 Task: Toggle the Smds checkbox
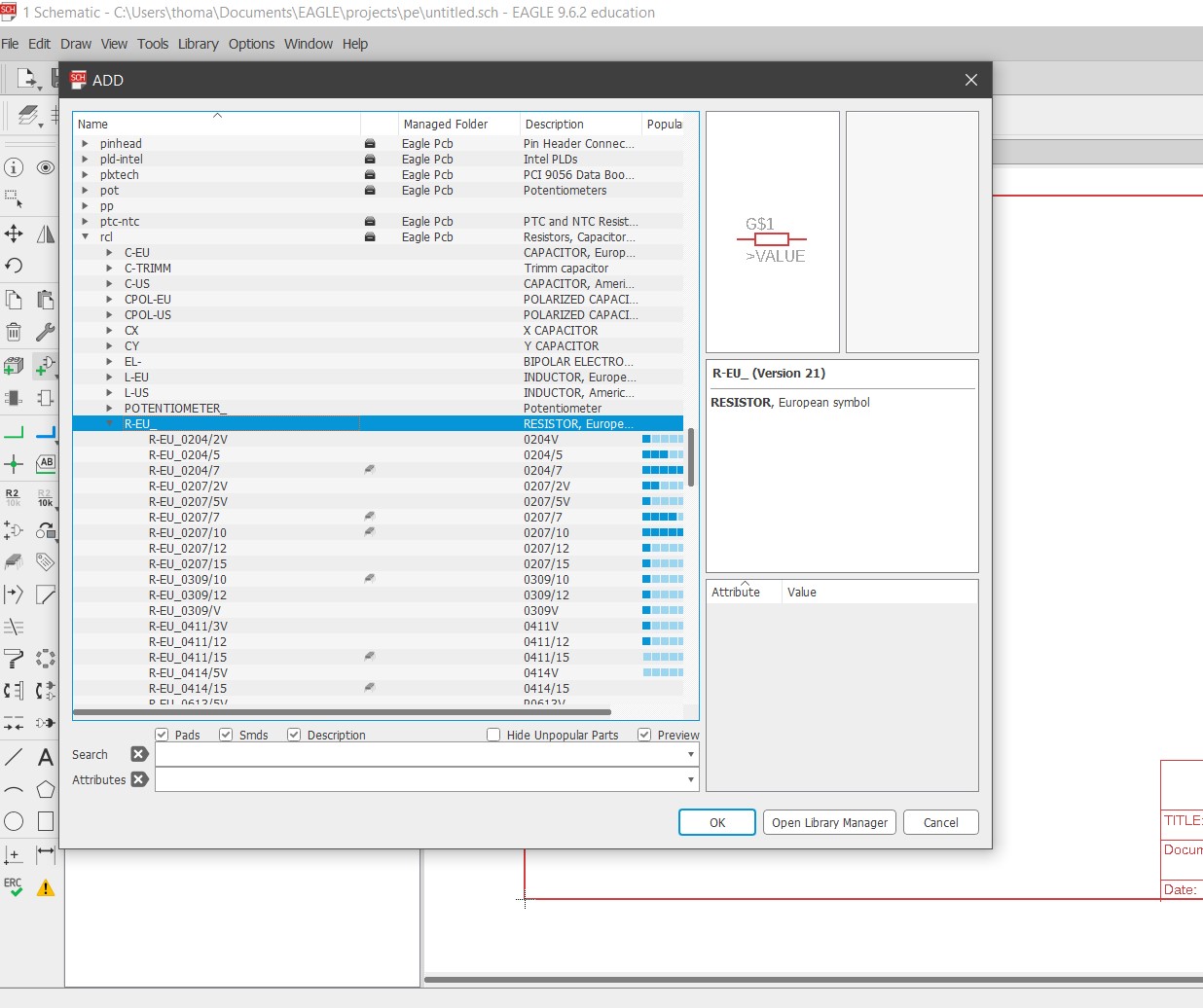pos(226,735)
